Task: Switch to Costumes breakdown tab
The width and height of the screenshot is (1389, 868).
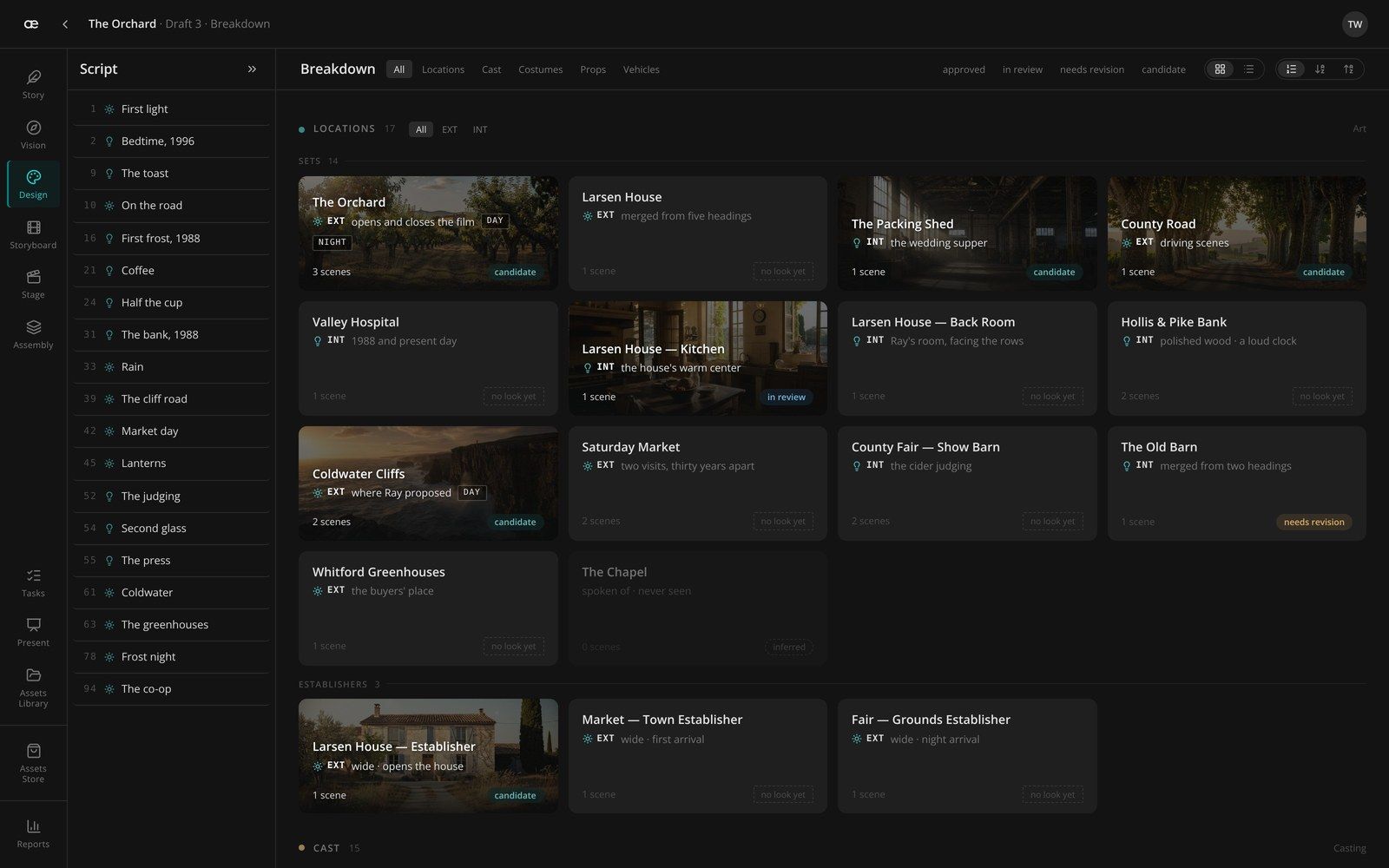Action: [x=540, y=69]
